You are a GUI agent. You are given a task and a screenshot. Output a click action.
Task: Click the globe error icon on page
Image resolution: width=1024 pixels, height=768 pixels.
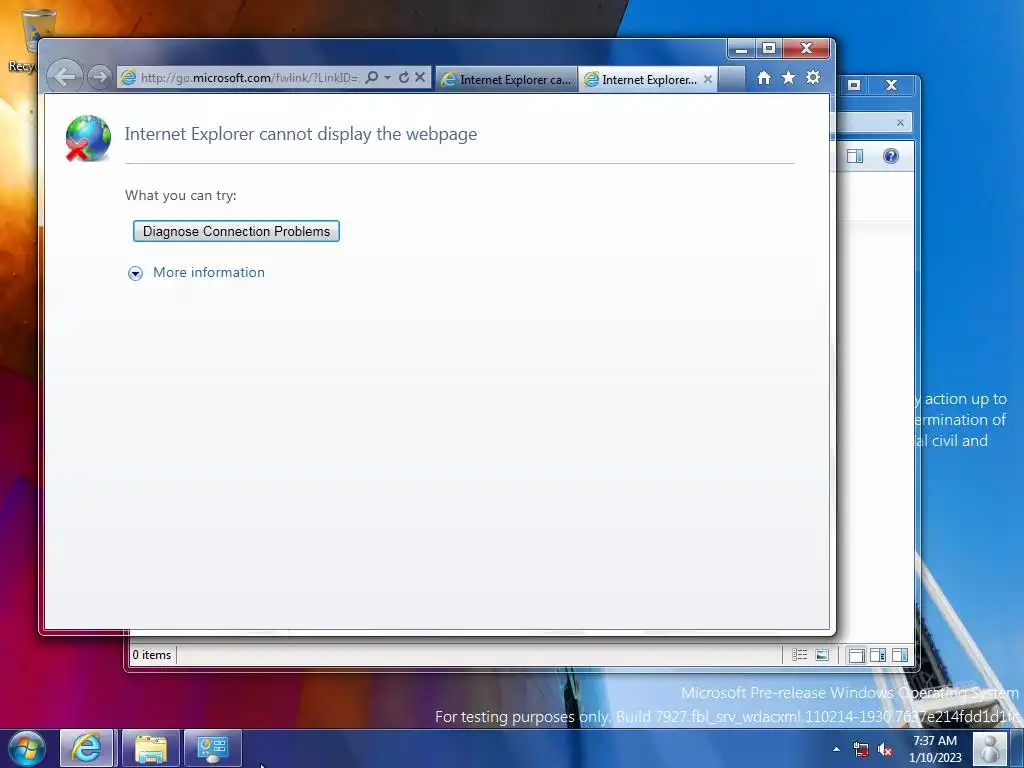88,138
